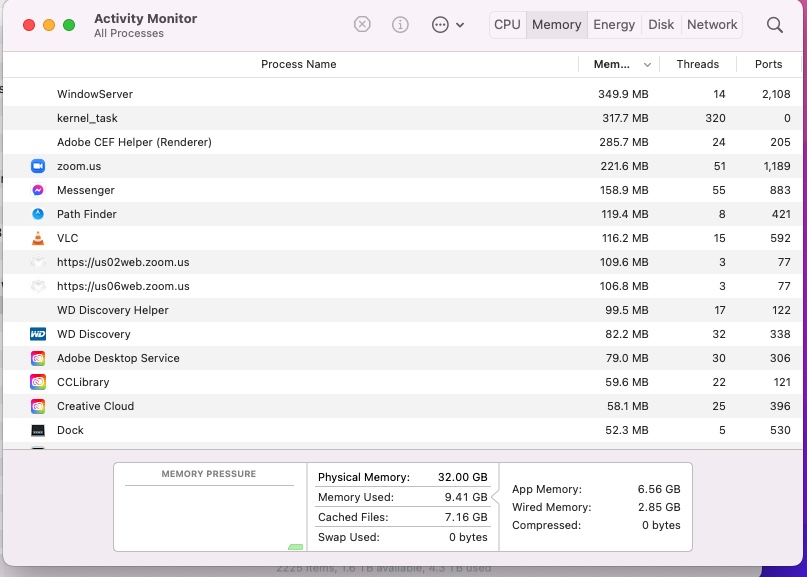Select the WD Discovery Helper process
Viewport: 807px width, 577px height.
(113, 310)
